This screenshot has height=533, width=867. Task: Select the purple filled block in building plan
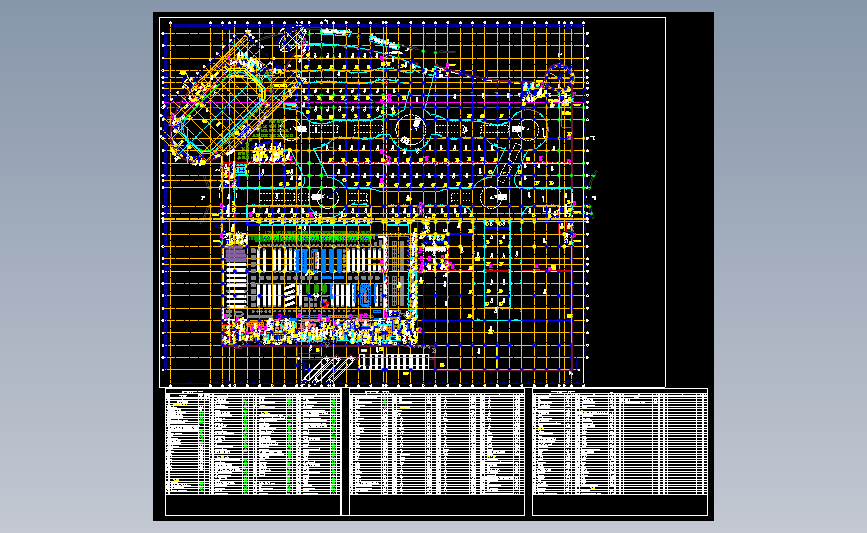(236, 254)
